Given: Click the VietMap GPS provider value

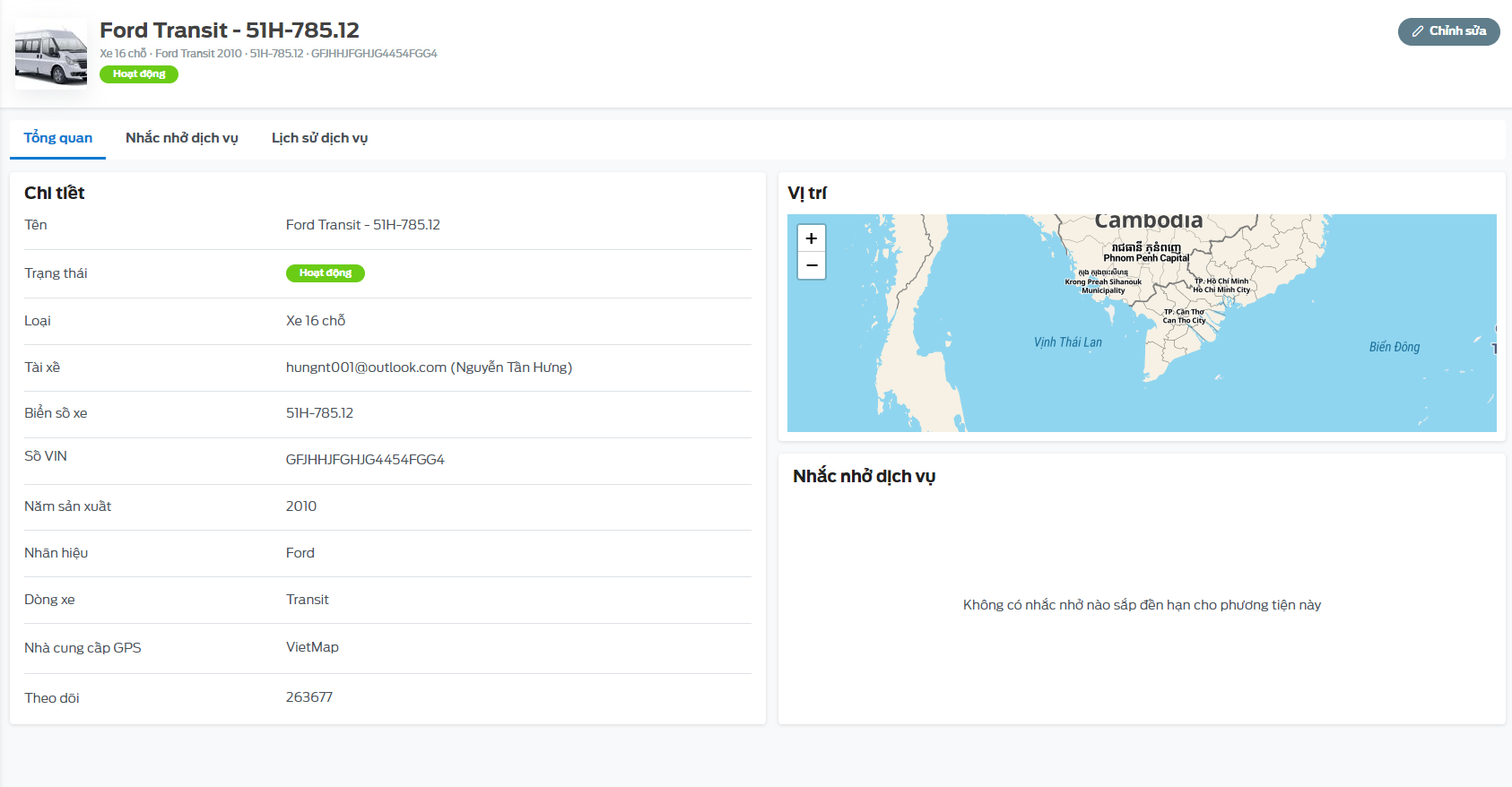Looking at the screenshot, I should [312, 647].
